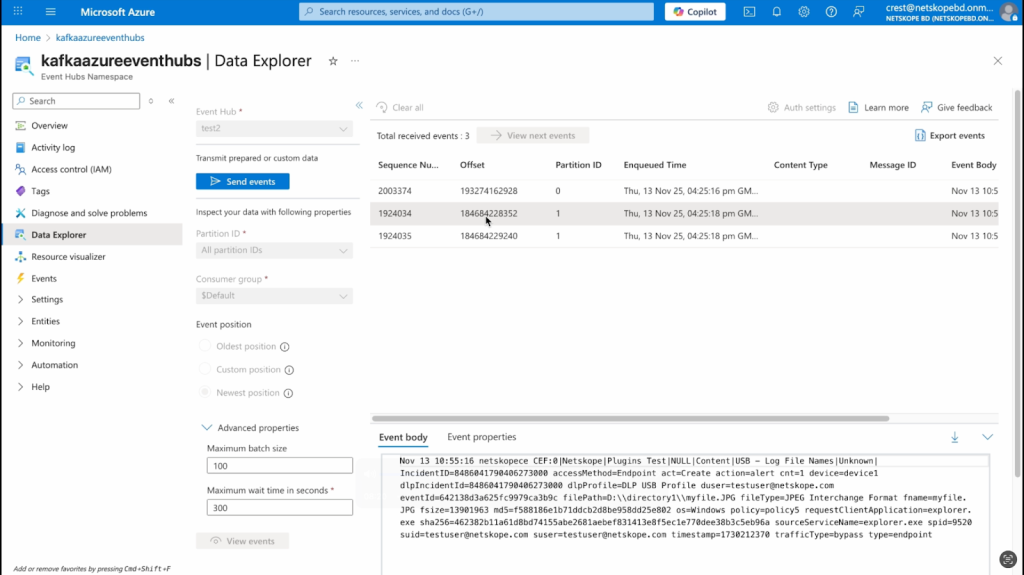Select the row with sequence number 2003374

pos(684,191)
